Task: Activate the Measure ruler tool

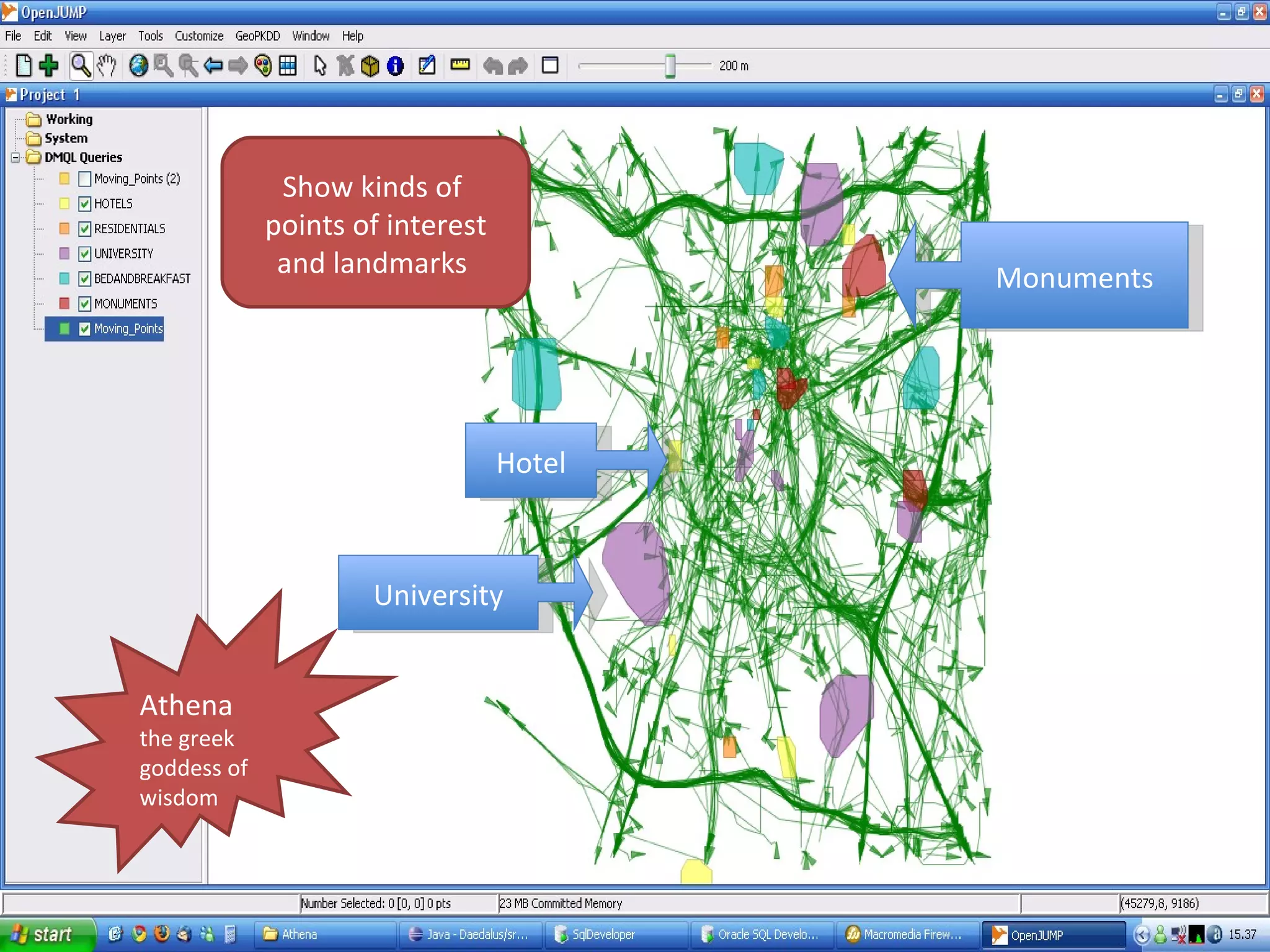Action: pos(460,64)
